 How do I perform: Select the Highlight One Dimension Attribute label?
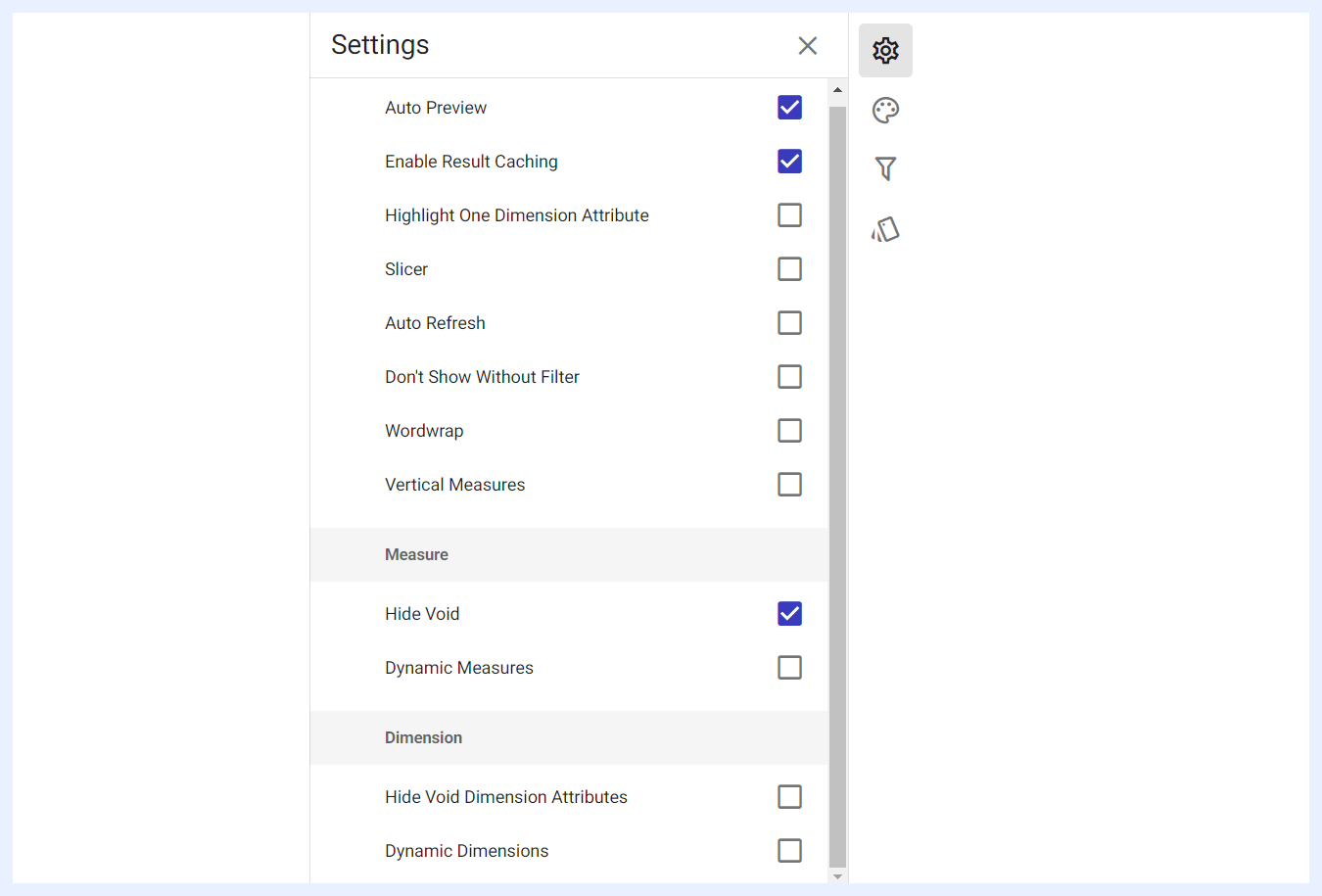[517, 215]
